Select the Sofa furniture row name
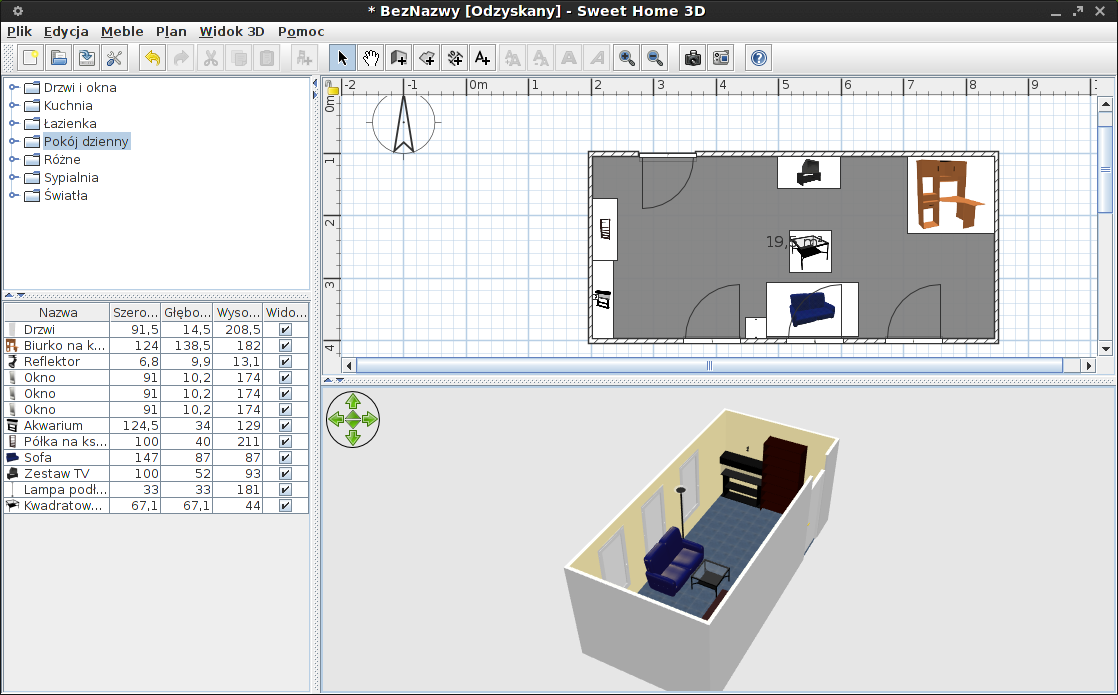Image resolution: width=1118 pixels, height=695 pixels. pos(38,458)
